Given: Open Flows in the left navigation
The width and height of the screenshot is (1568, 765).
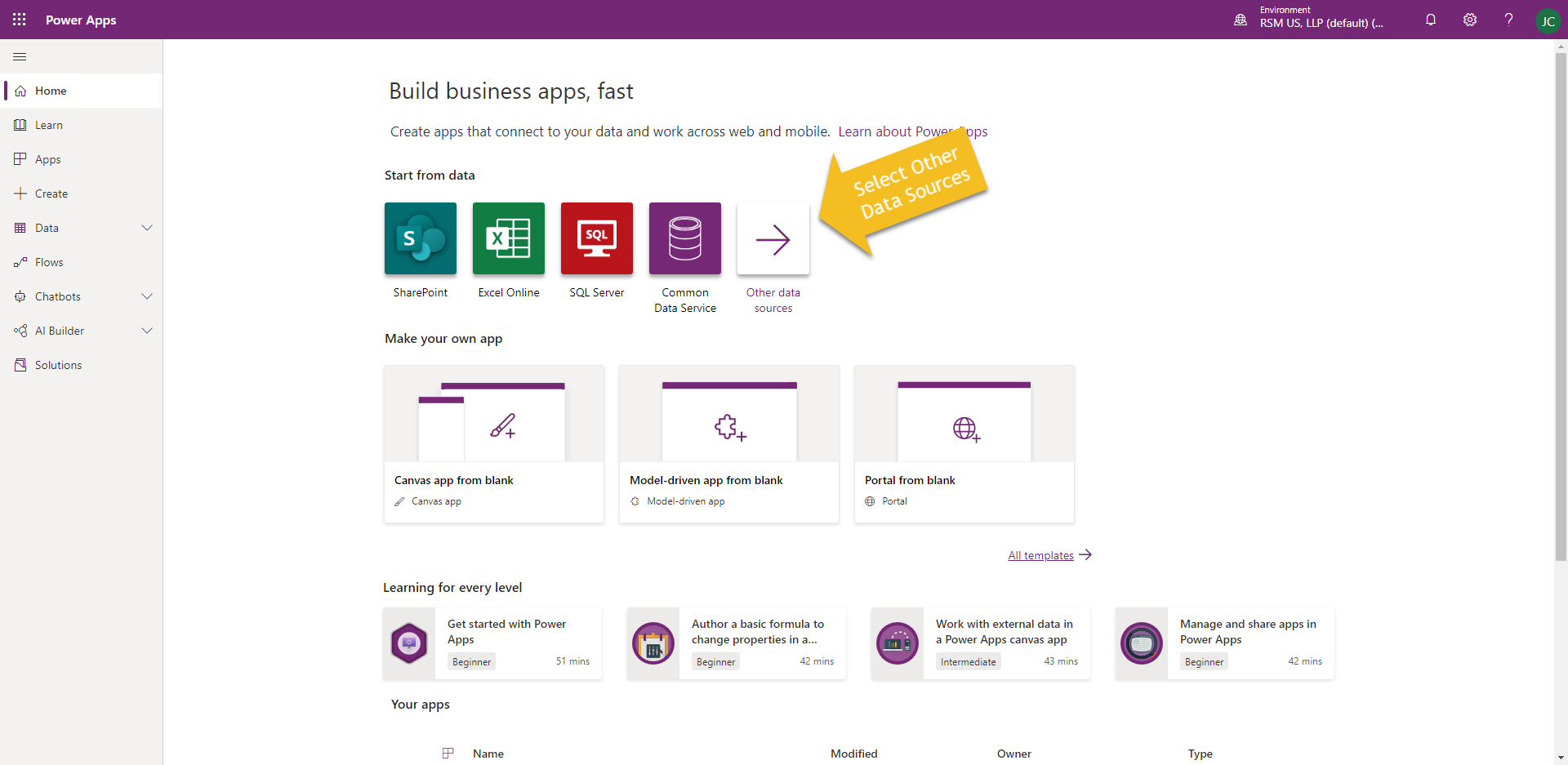Looking at the screenshot, I should click(x=49, y=262).
